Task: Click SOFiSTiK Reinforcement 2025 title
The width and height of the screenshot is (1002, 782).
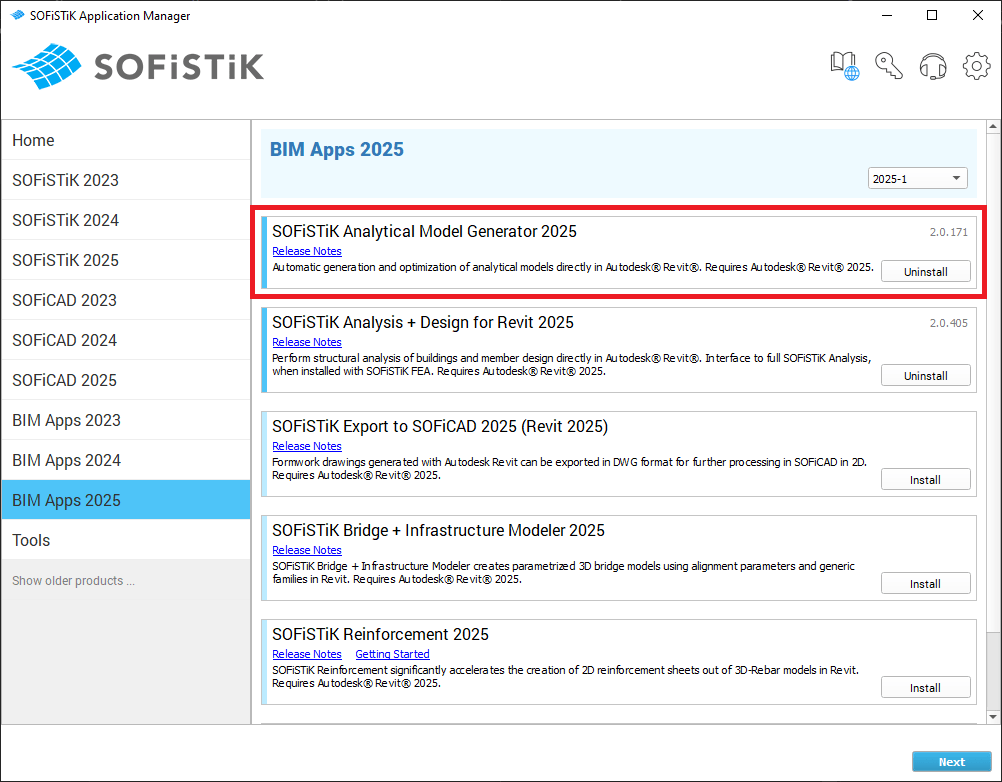Action: tap(380, 634)
